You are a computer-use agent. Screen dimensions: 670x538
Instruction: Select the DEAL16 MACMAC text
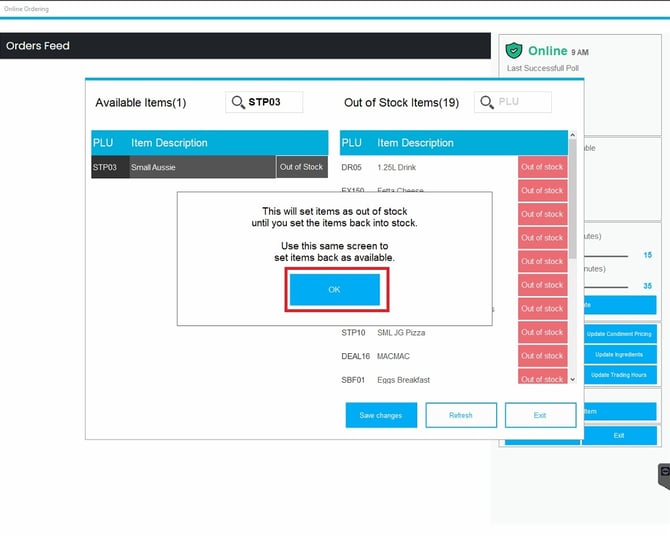point(375,356)
